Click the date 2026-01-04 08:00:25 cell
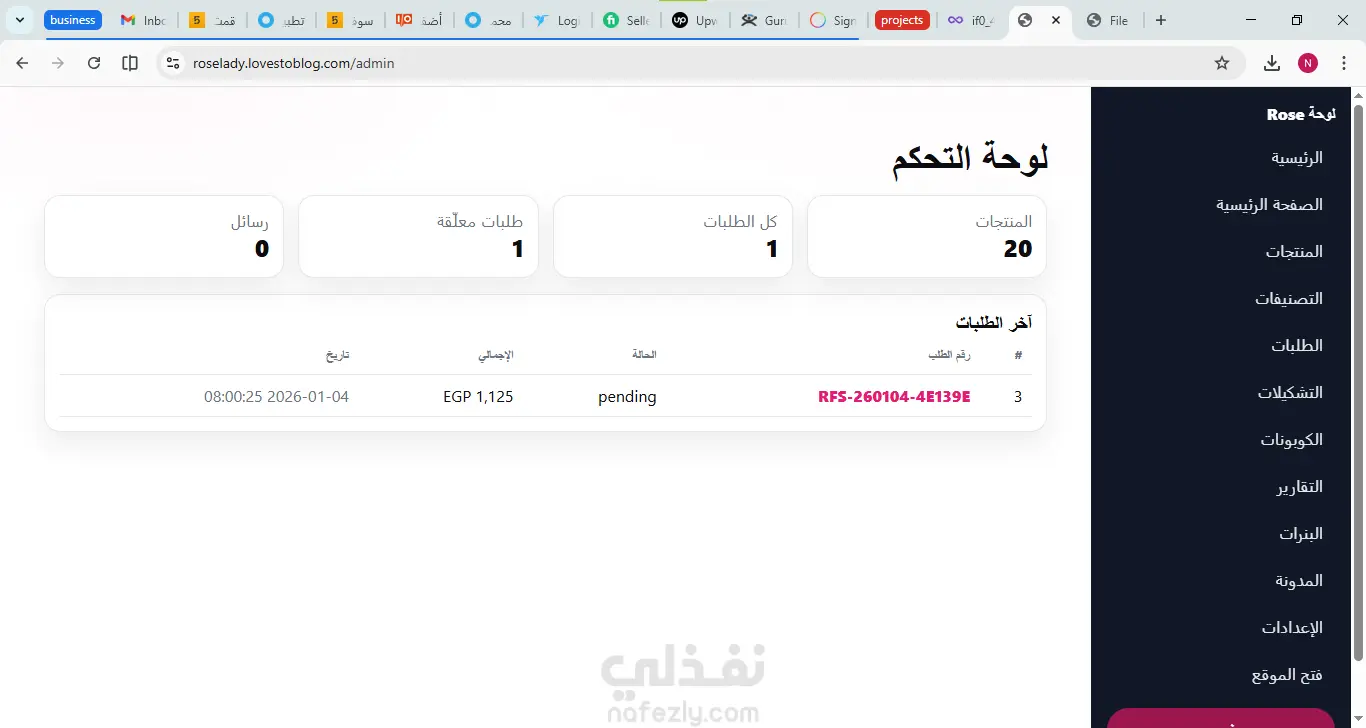The width and height of the screenshot is (1366, 728). point(277,397)
